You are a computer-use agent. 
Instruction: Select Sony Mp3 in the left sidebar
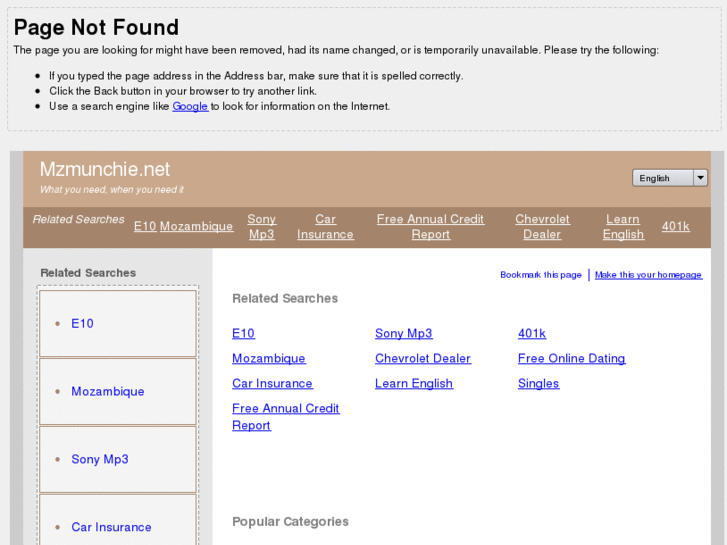pyautogui.click(x=99, y=459)
